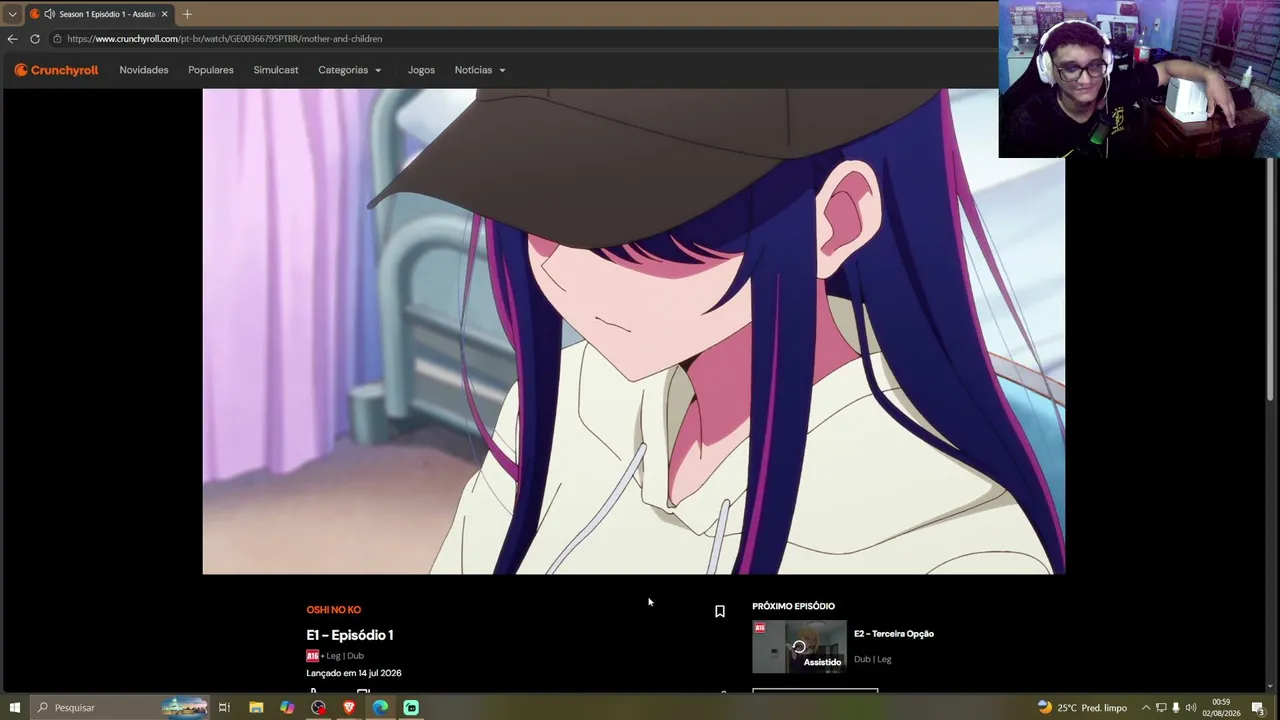The image size is (1280, 720).
Task: Open OBS Studio from the taskbar
Action: [x=318, y=708]
